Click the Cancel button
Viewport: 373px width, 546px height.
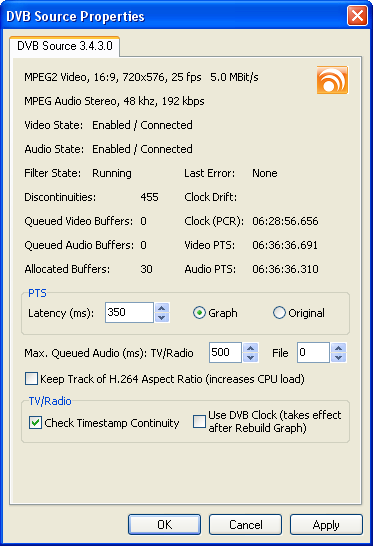(x=246, y=524)
